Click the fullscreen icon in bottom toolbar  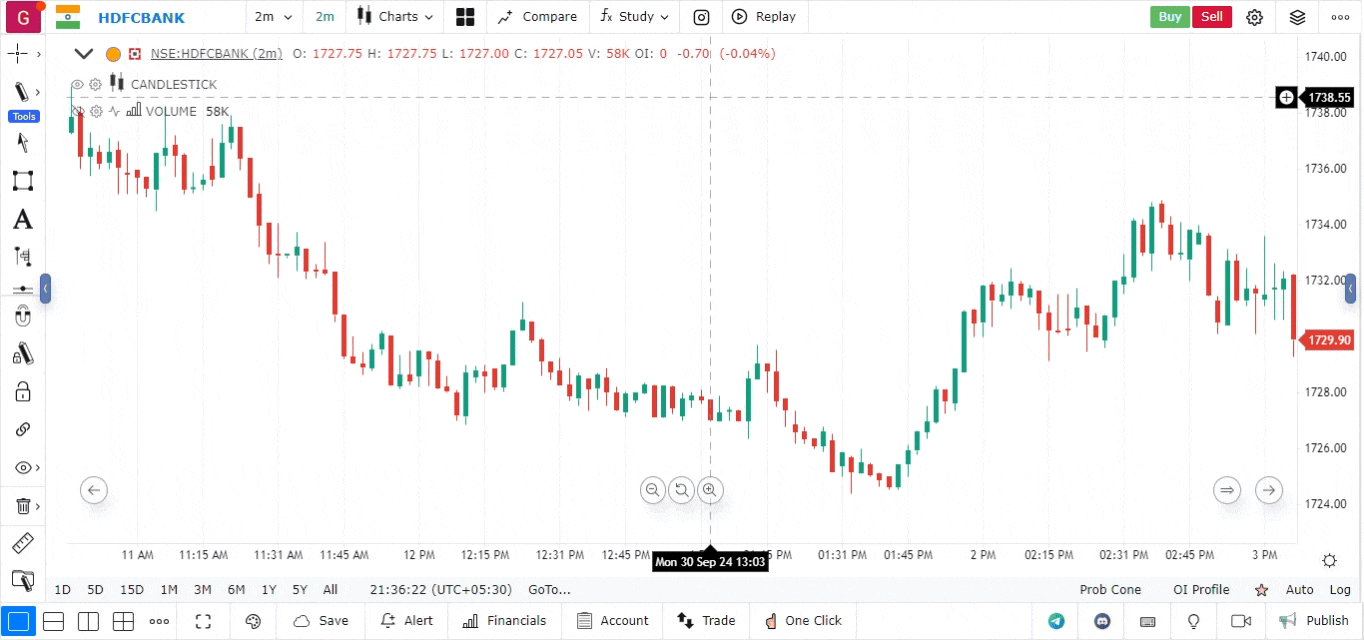pos(203,621)
